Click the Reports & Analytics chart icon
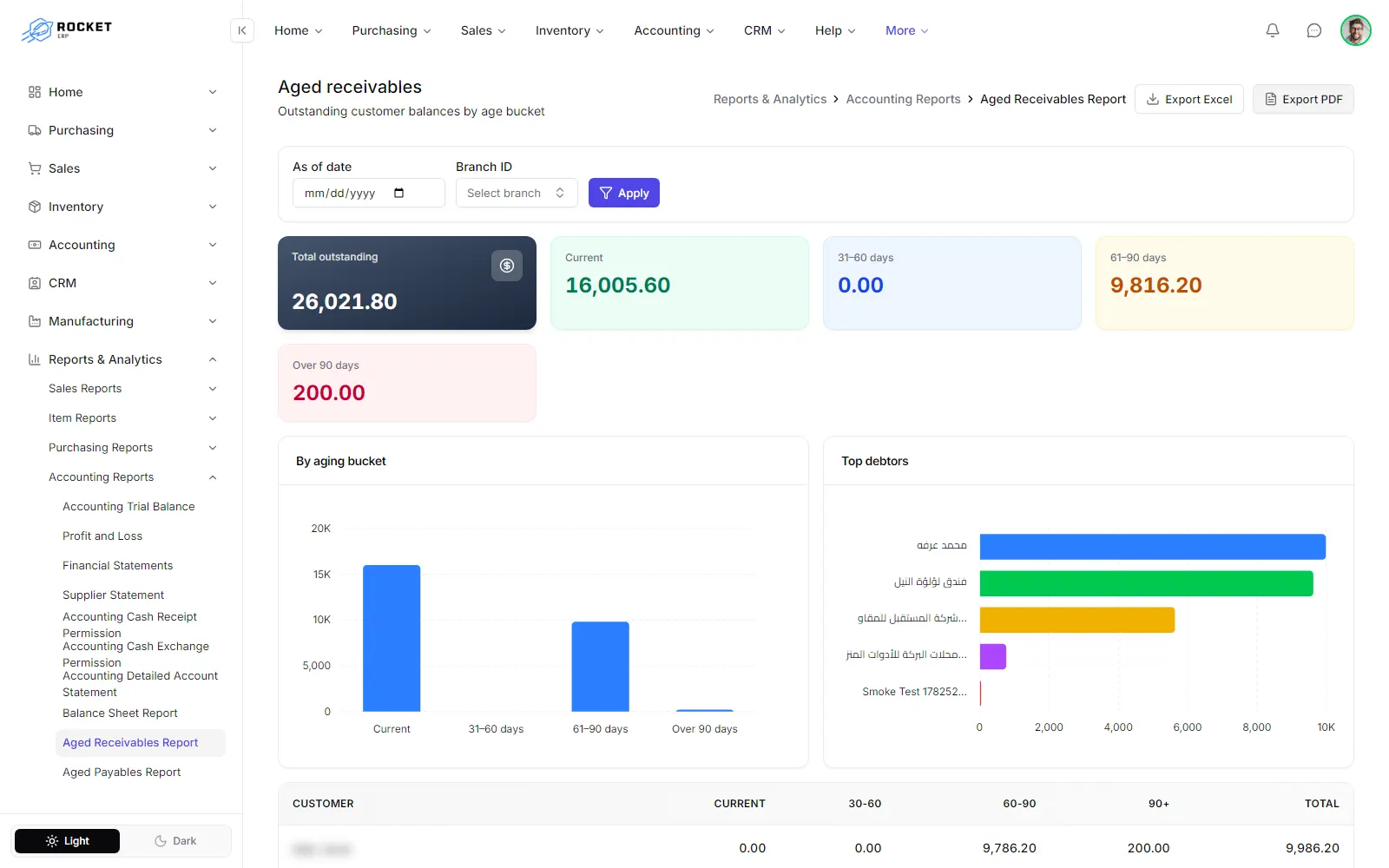 pos(35,359)
